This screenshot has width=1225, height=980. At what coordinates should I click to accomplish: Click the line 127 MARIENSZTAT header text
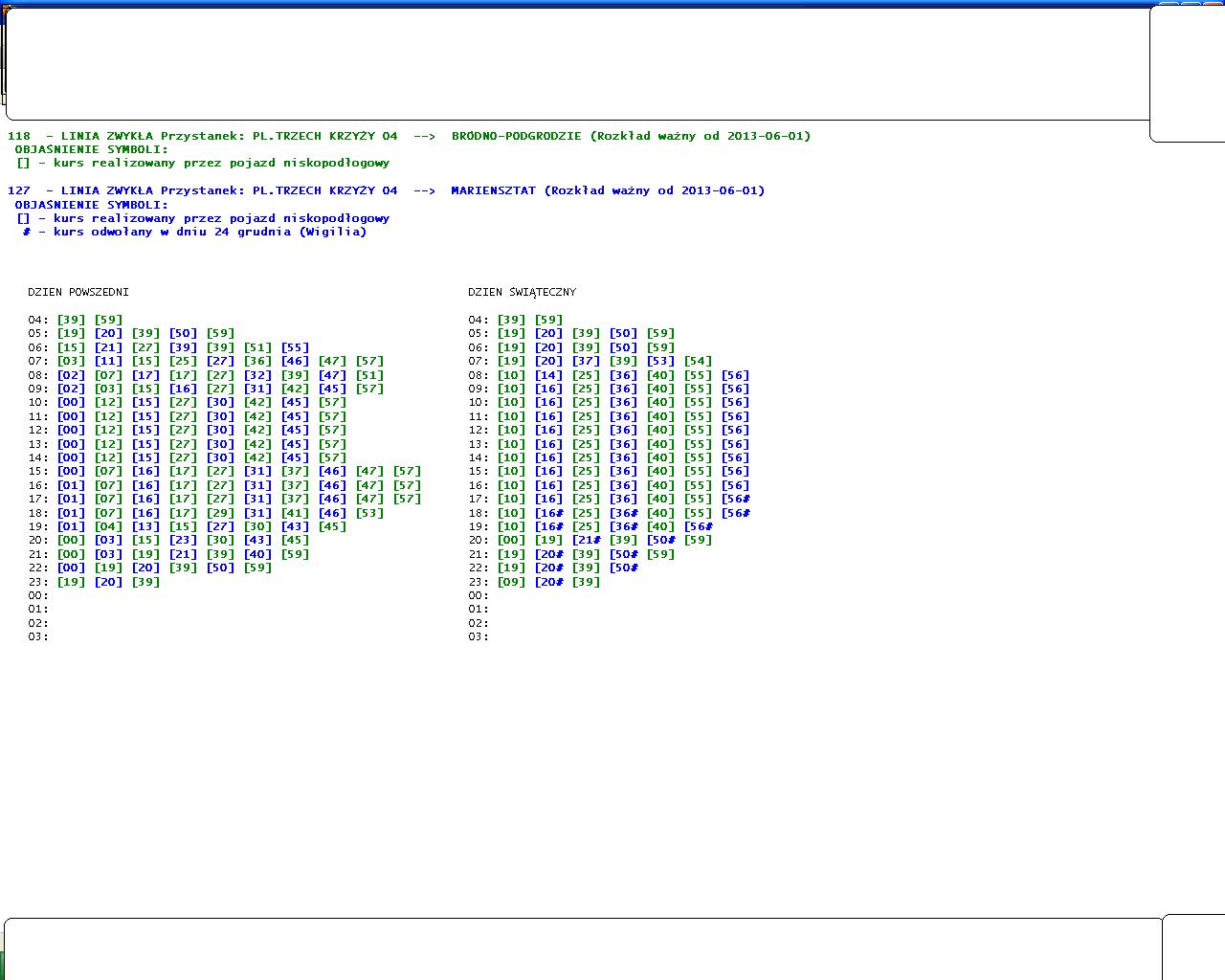tap(387, 190)
